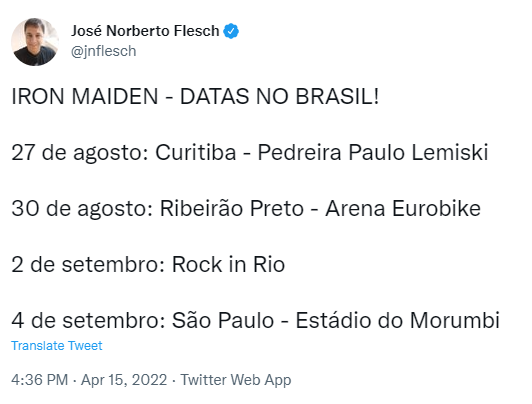Open José Norberto Flesch's profile photo
This screenshot has height=404, width=532.
(x=35, y=42)
